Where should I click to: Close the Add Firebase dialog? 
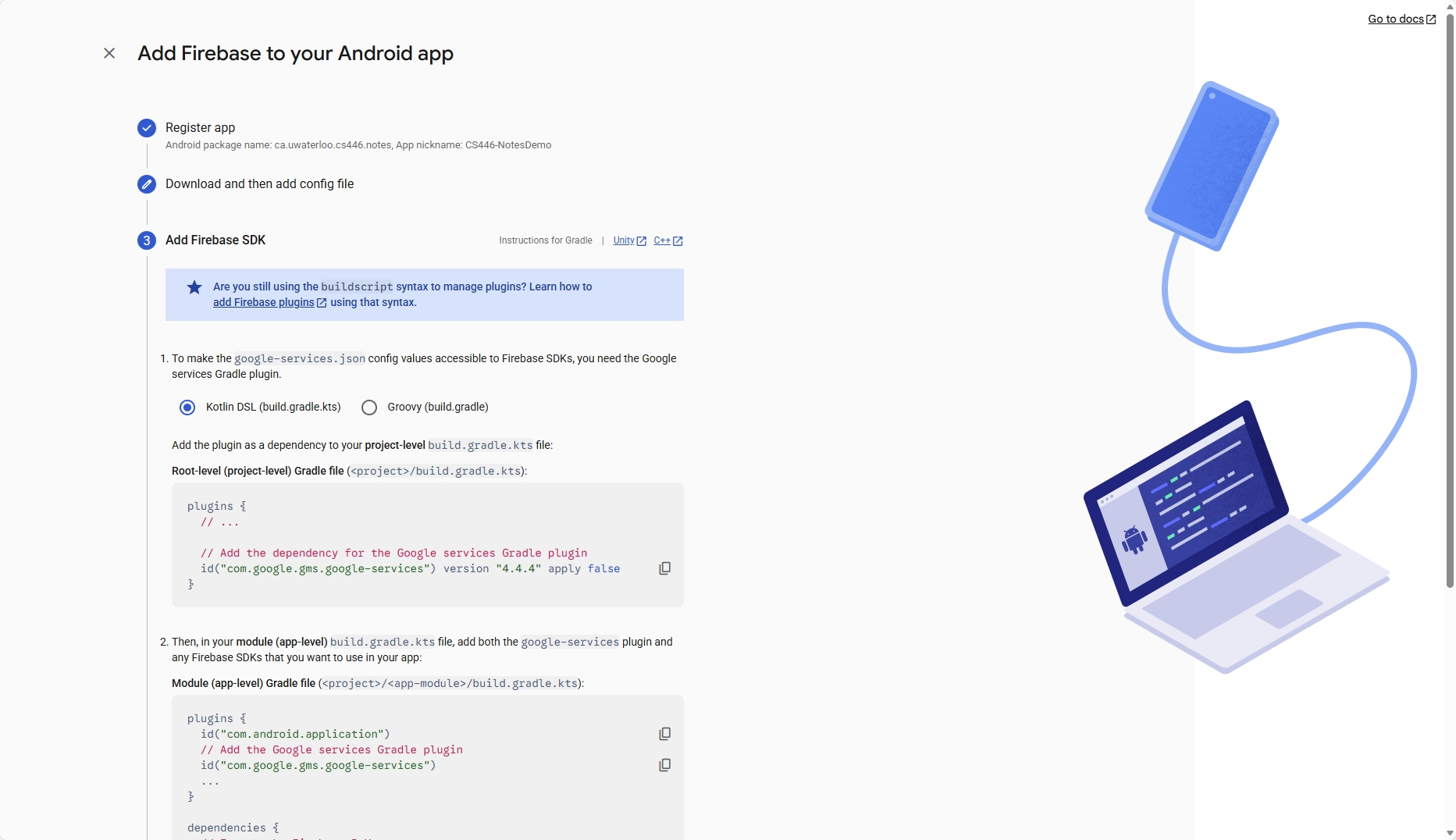109,53
